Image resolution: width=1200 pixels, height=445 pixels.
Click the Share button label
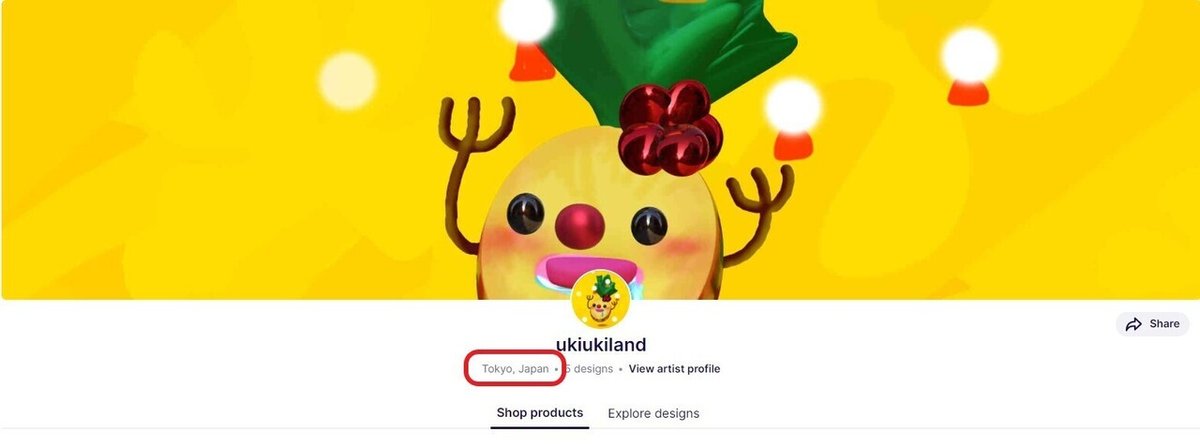(1165, 324)
